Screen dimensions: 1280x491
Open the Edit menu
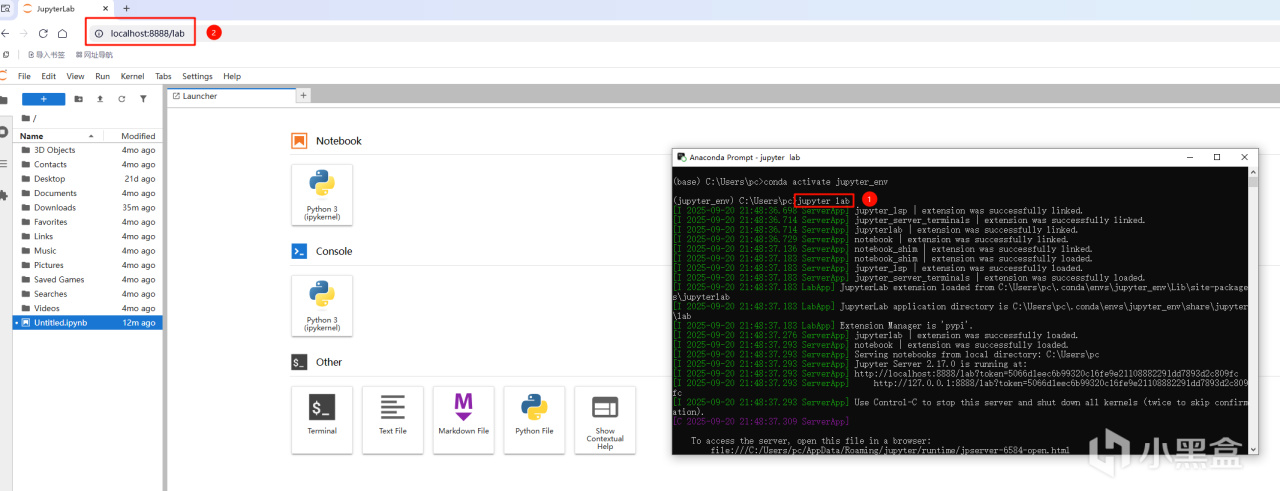(48, 76)
